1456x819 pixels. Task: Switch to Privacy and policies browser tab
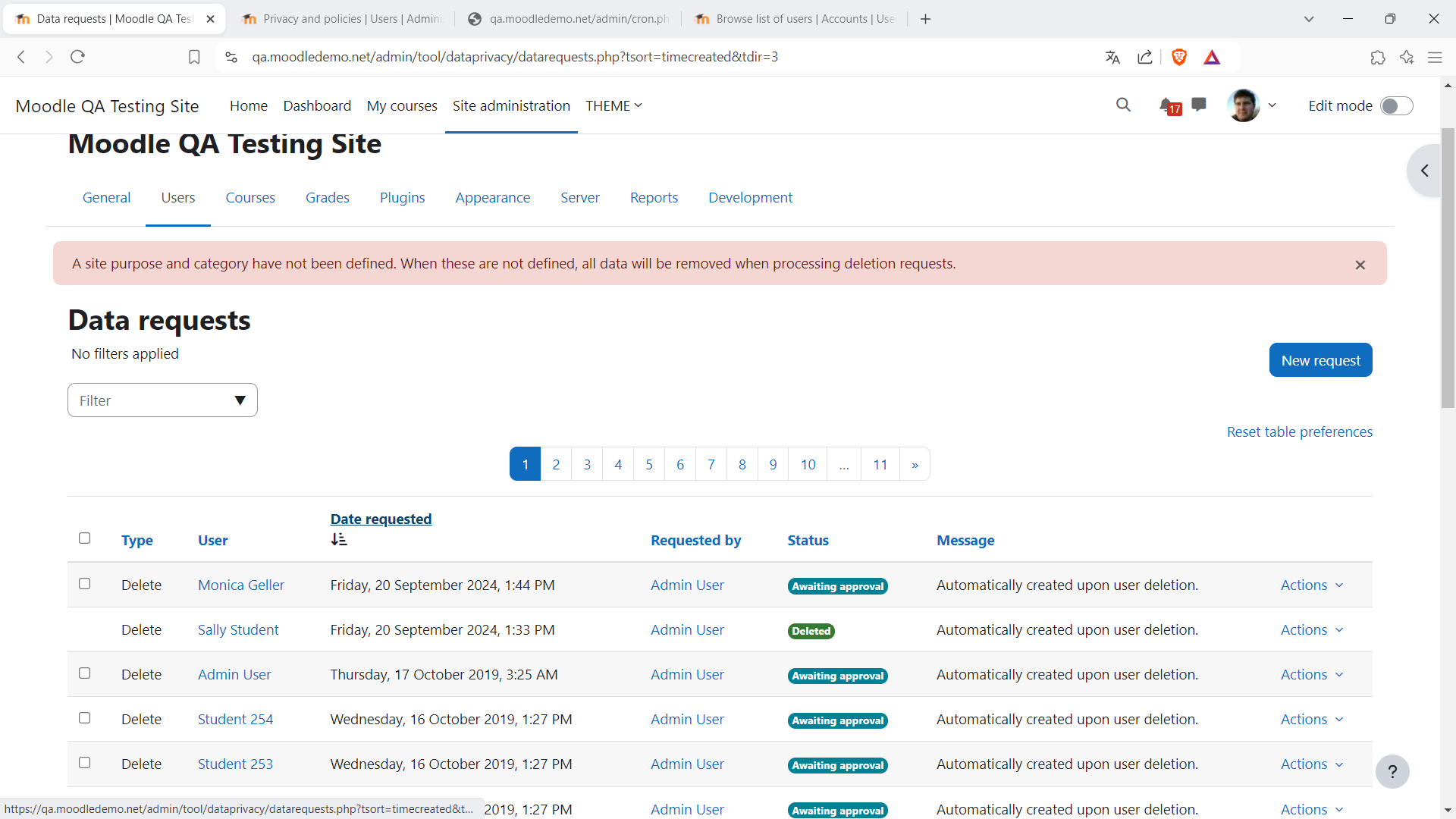341,19
